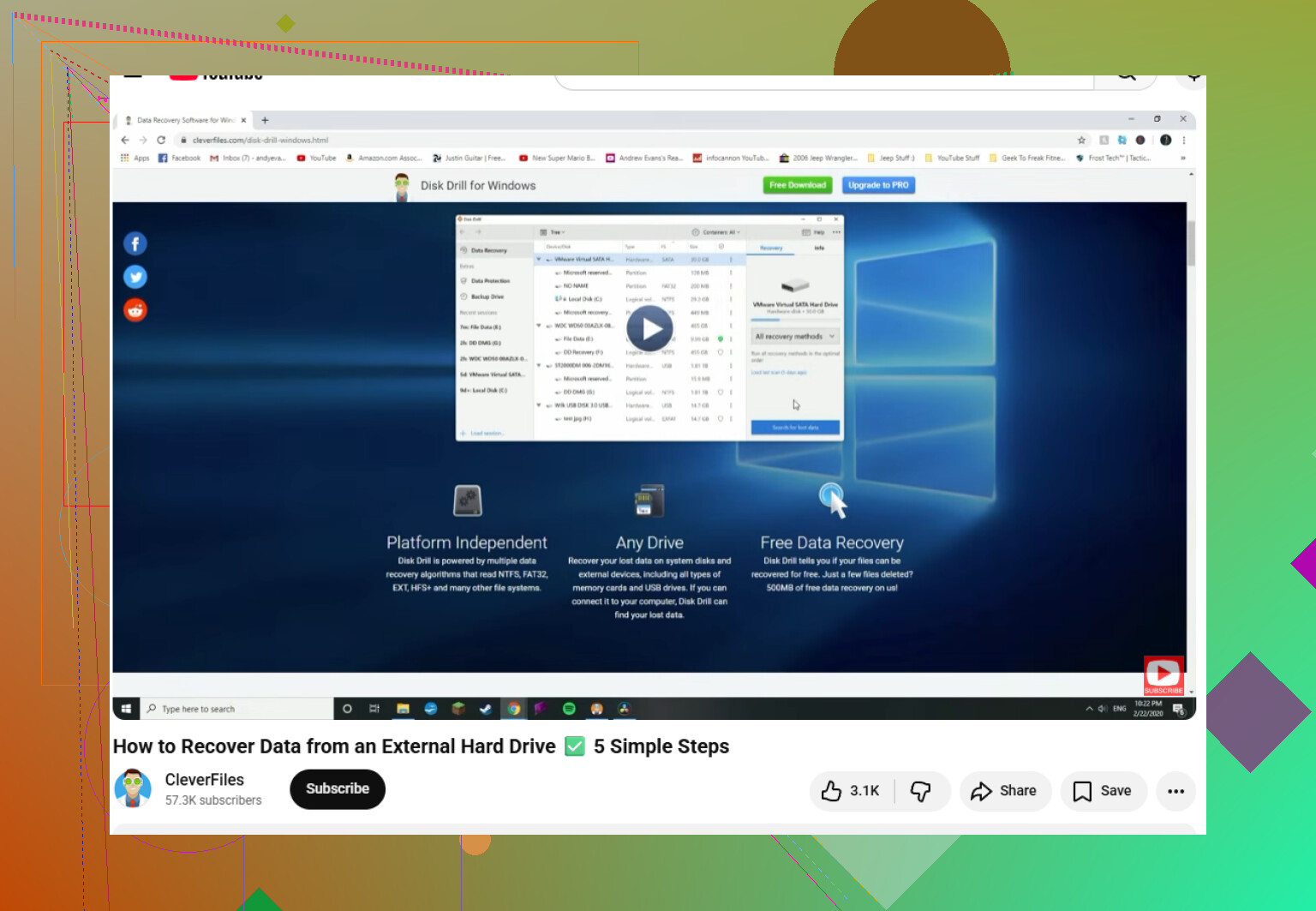Click the Reddit share icon in video

coord(135,309)
